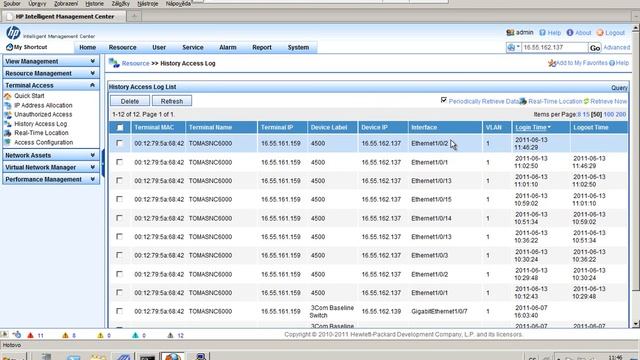The width and height of the screenshot is (640, 360).
Task: Click the Resource breadcrumb link
Action: [136, 63]
